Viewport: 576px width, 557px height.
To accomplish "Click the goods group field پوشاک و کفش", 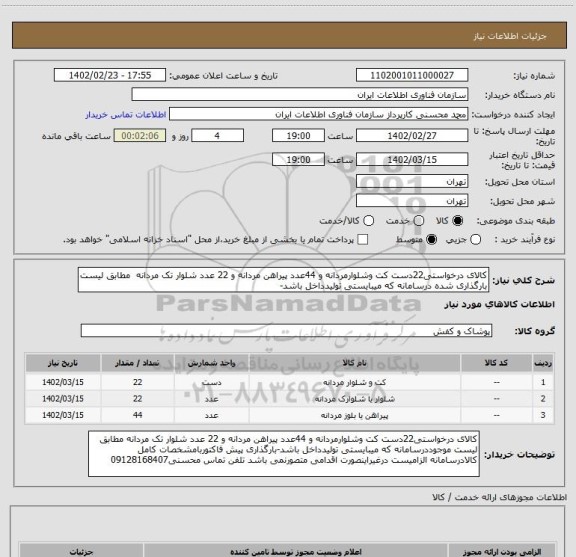I will [x=286, y=331].
